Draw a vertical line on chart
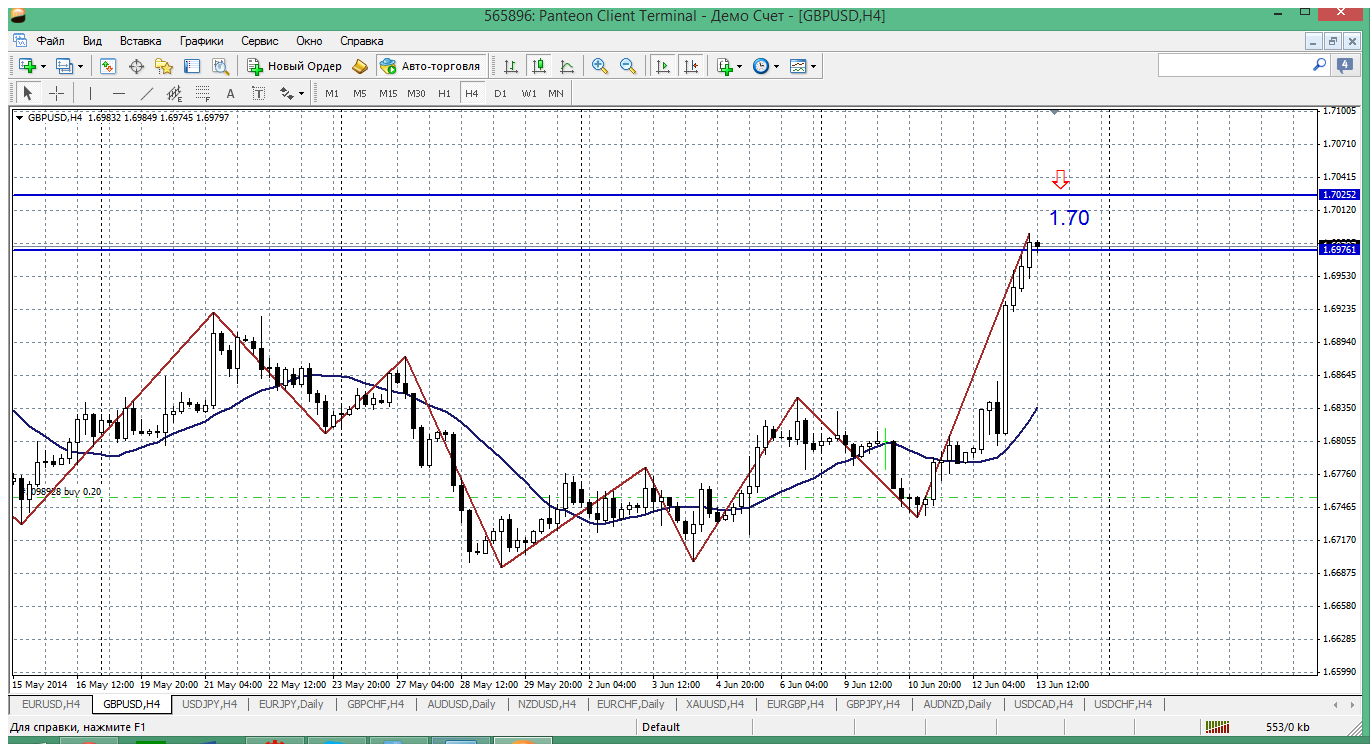Screen dimensions: 1370x744 (x=90, y=93)
